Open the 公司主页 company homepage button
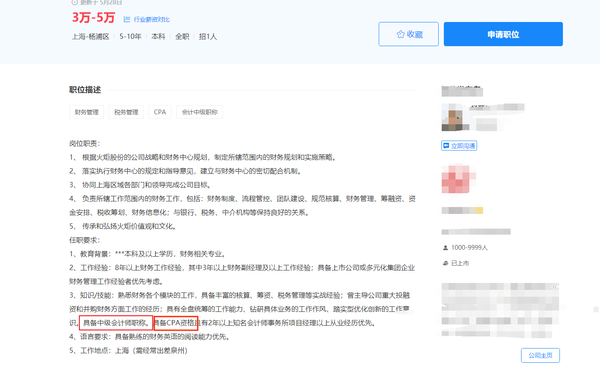The image size is (600, 368). (x=540, y=355)
